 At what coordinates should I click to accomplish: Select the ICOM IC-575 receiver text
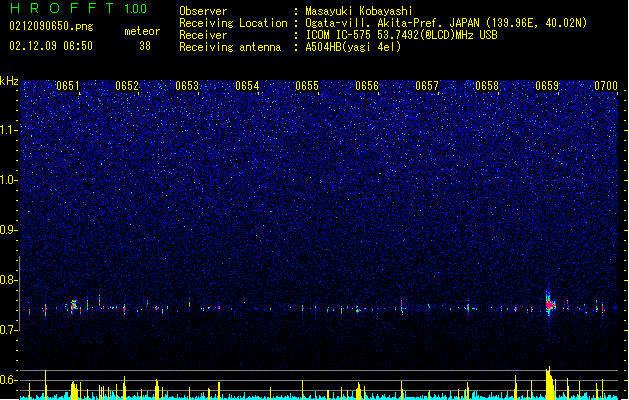coord(401,35)
